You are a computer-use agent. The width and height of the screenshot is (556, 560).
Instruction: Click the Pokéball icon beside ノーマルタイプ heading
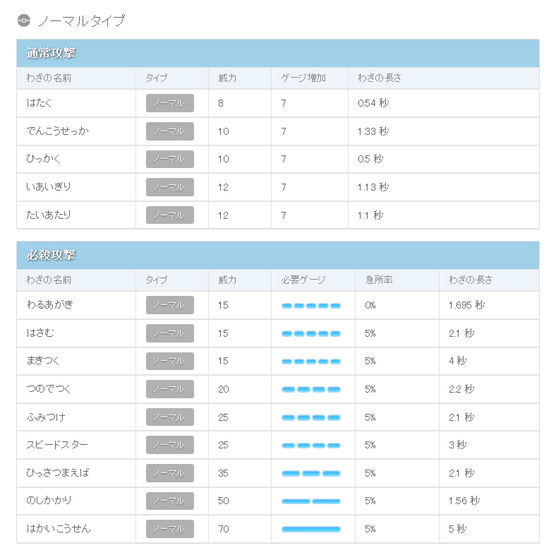(24, 20)
